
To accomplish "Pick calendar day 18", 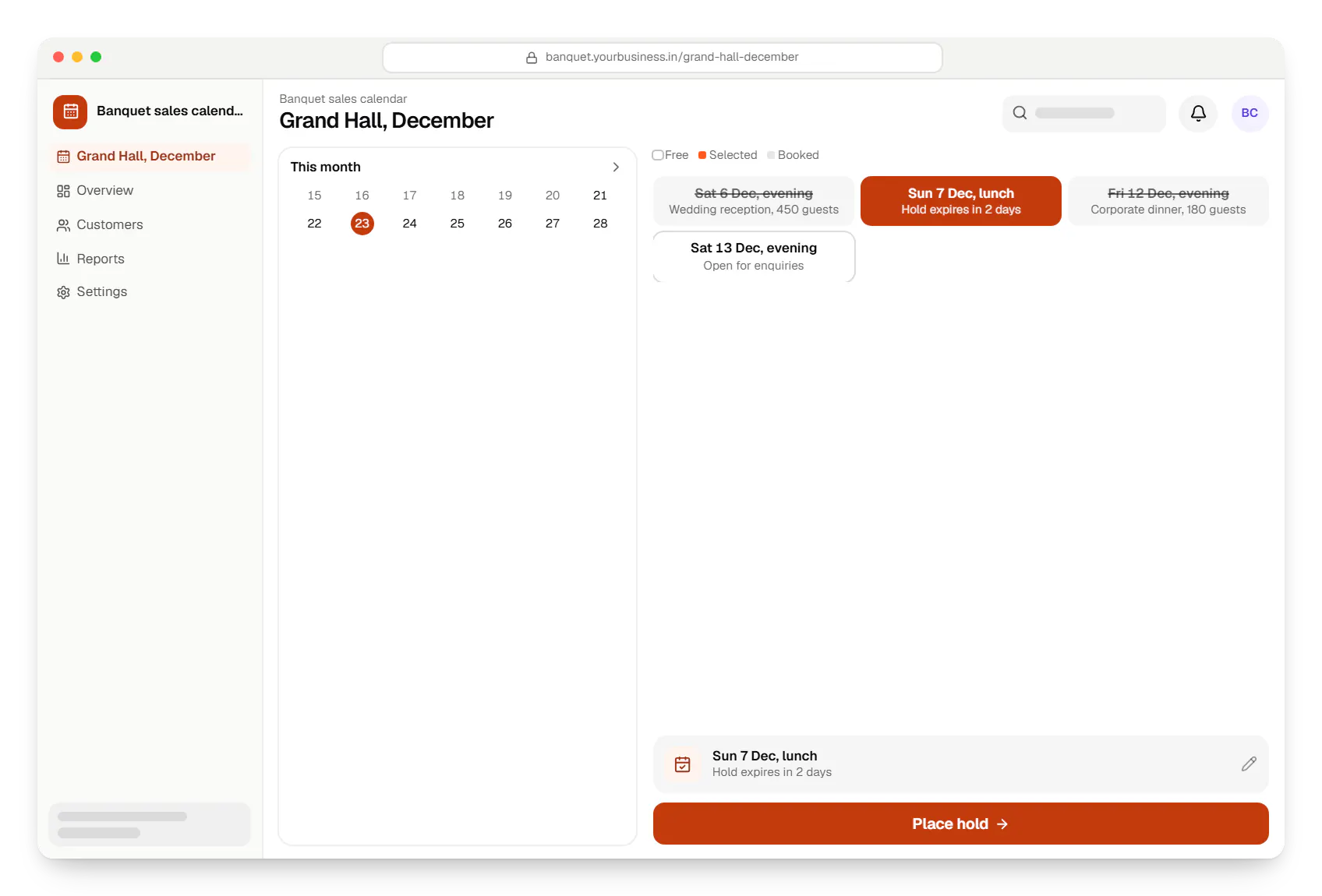I will pyautogui.click(x=458, y=196).
